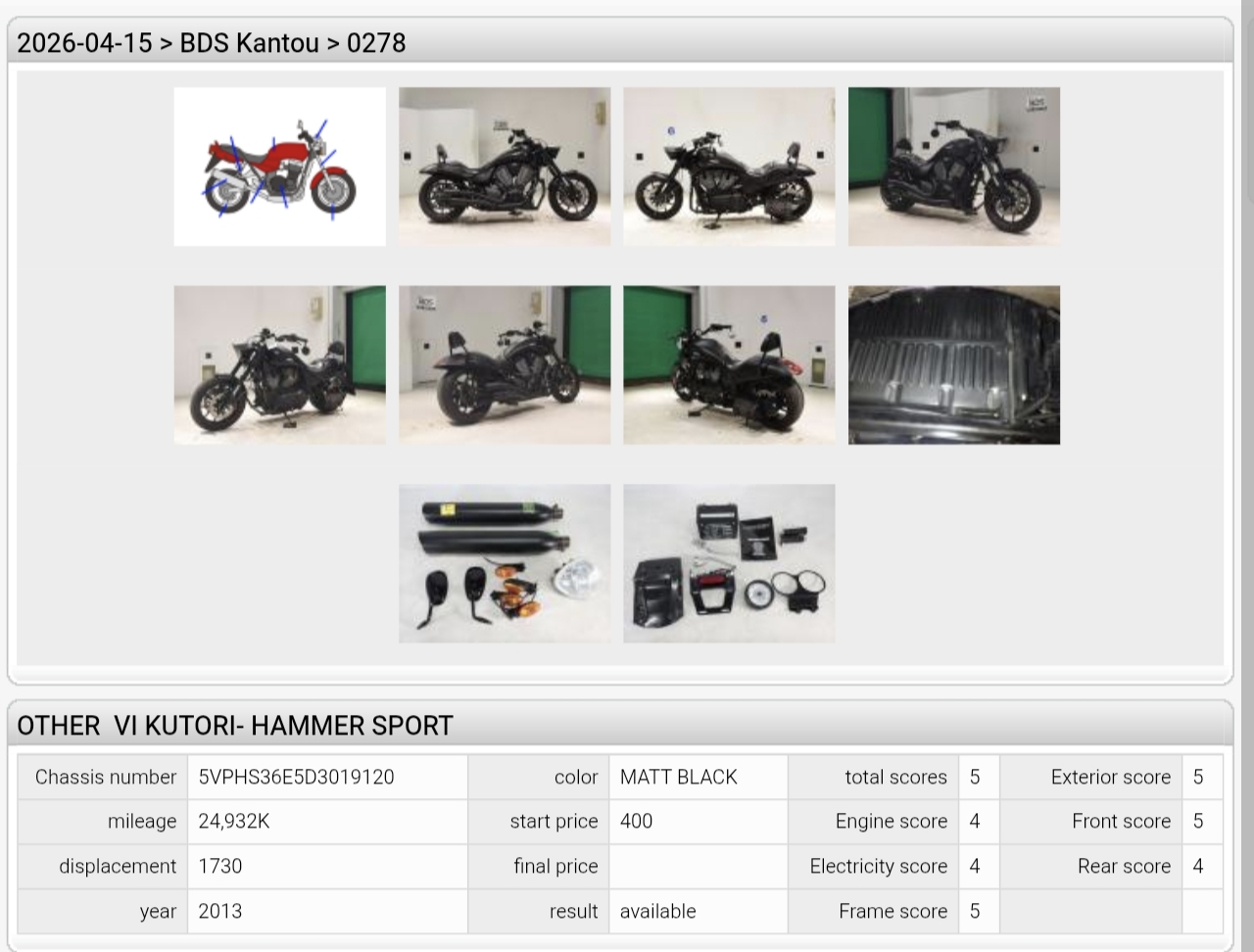Click the start price value 400
1254x952 pixels.
tap(636, 821)
